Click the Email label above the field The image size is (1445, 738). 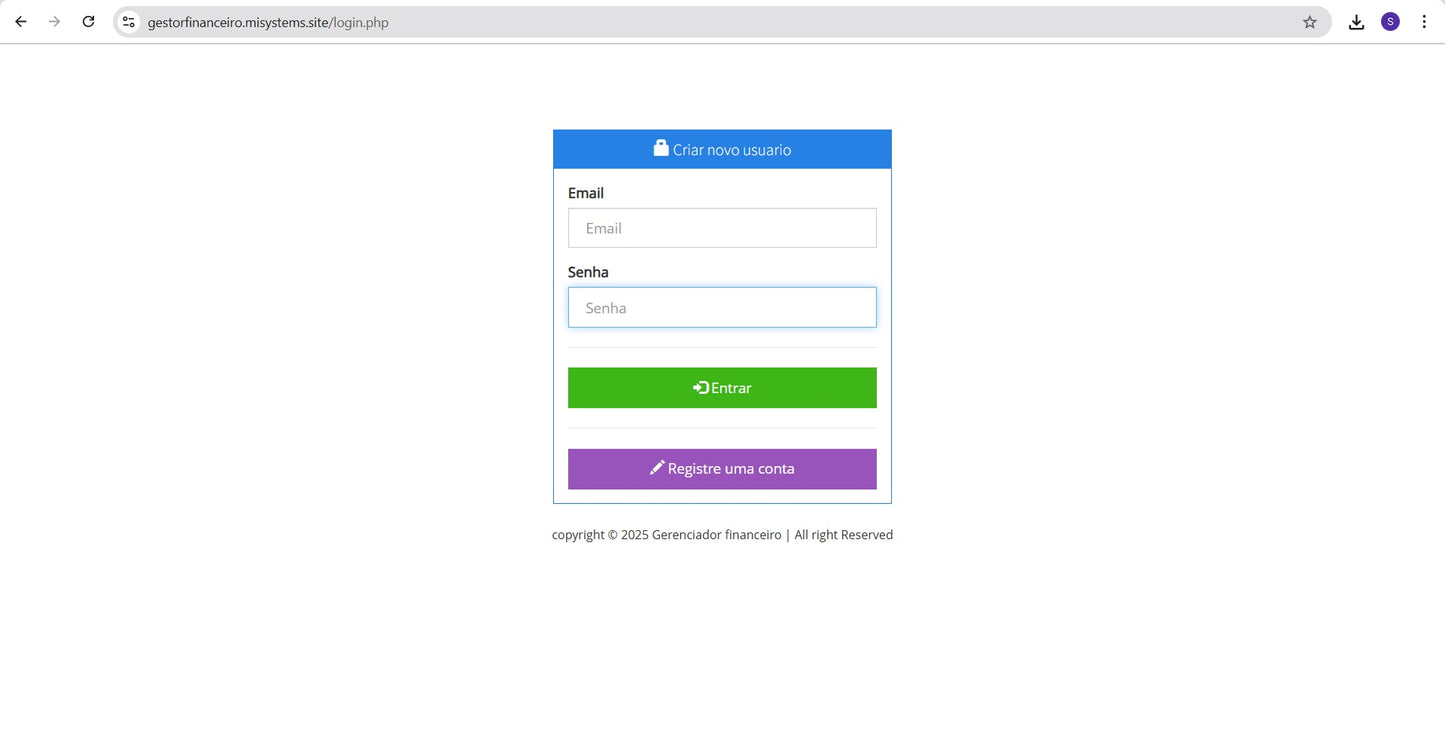tap(585, 192)
